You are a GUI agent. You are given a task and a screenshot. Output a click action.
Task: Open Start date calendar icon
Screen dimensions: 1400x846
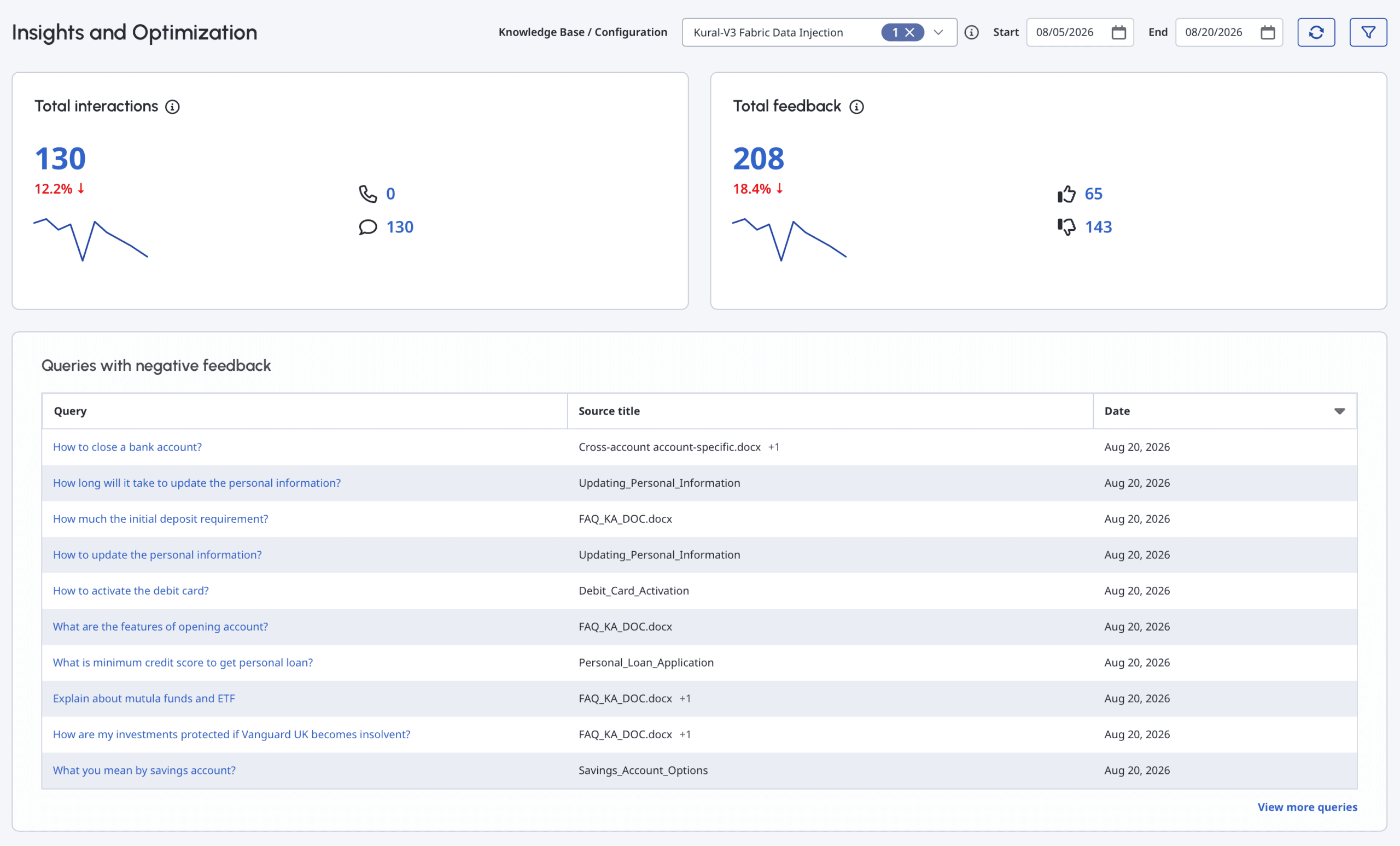pyautogui.click(x=1118, y=32)
